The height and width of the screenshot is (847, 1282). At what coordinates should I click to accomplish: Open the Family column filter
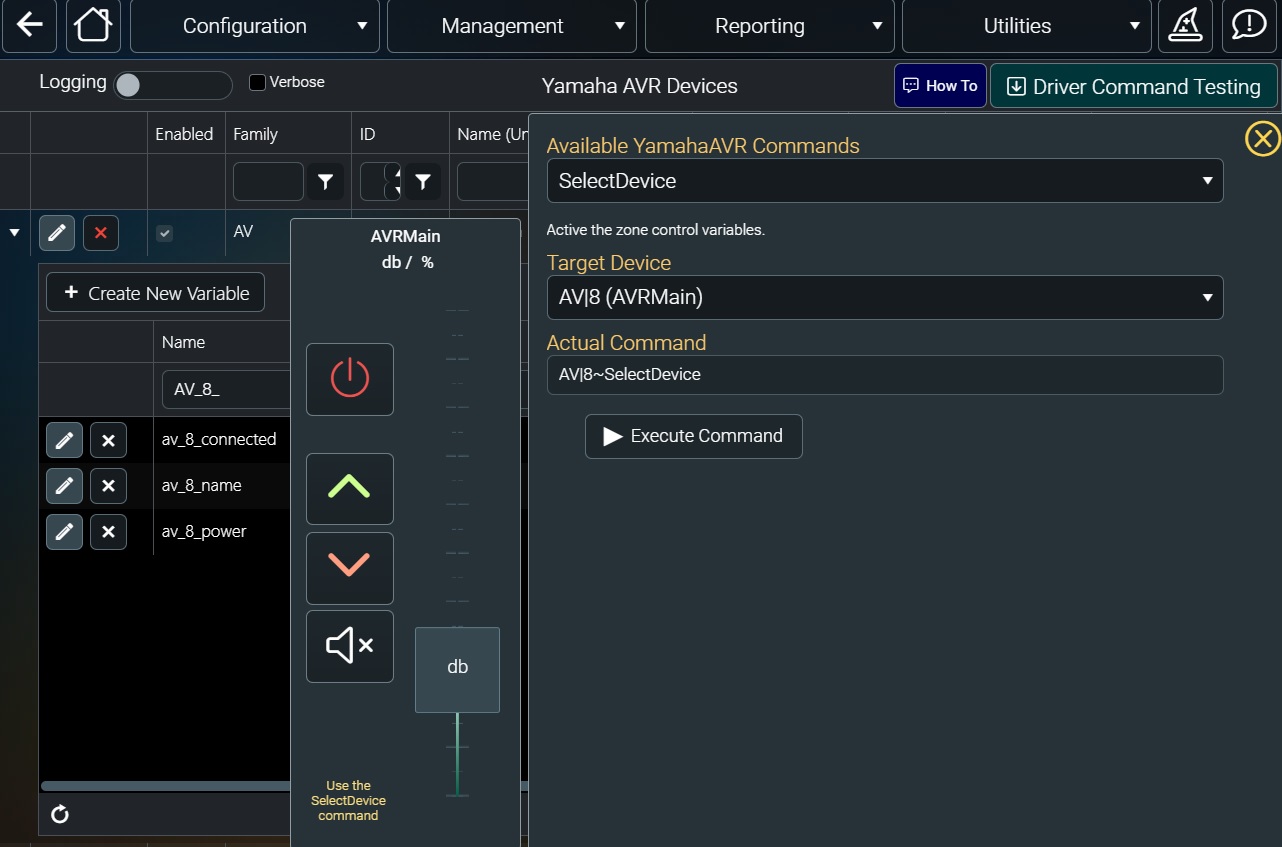(x=326, y=181)
